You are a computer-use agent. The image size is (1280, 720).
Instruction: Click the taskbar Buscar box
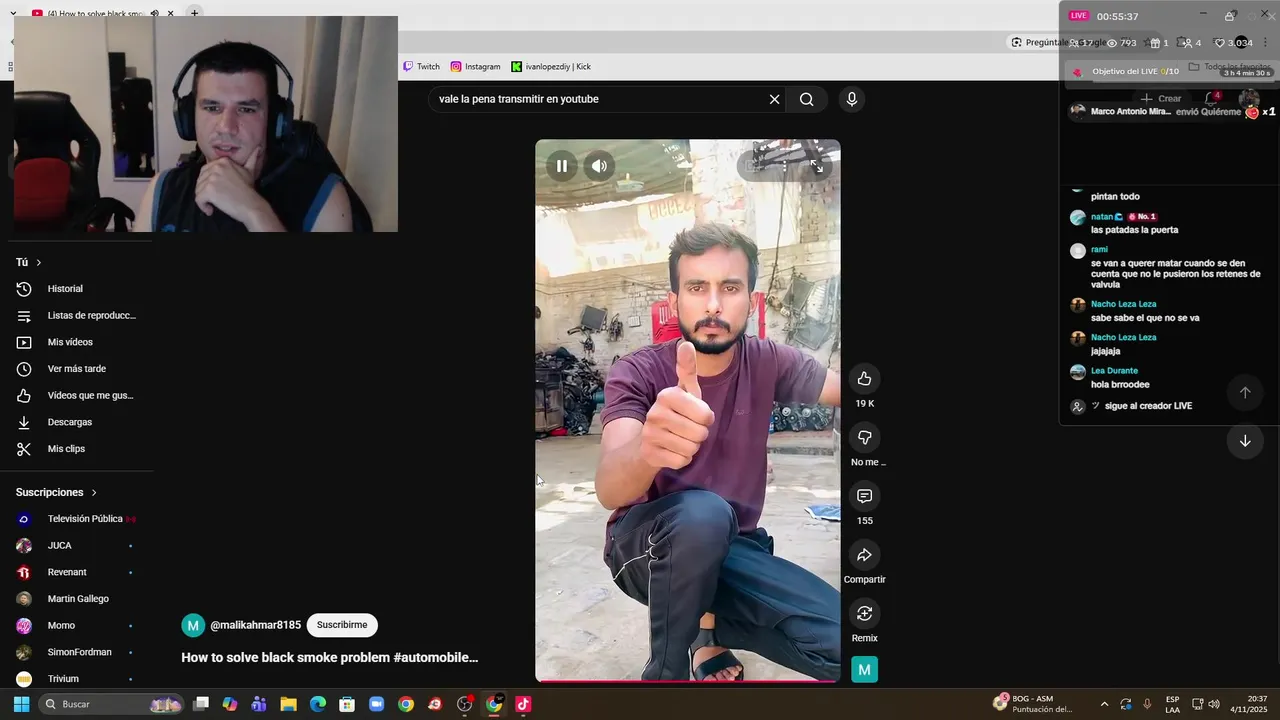click(x=111, y=704)
